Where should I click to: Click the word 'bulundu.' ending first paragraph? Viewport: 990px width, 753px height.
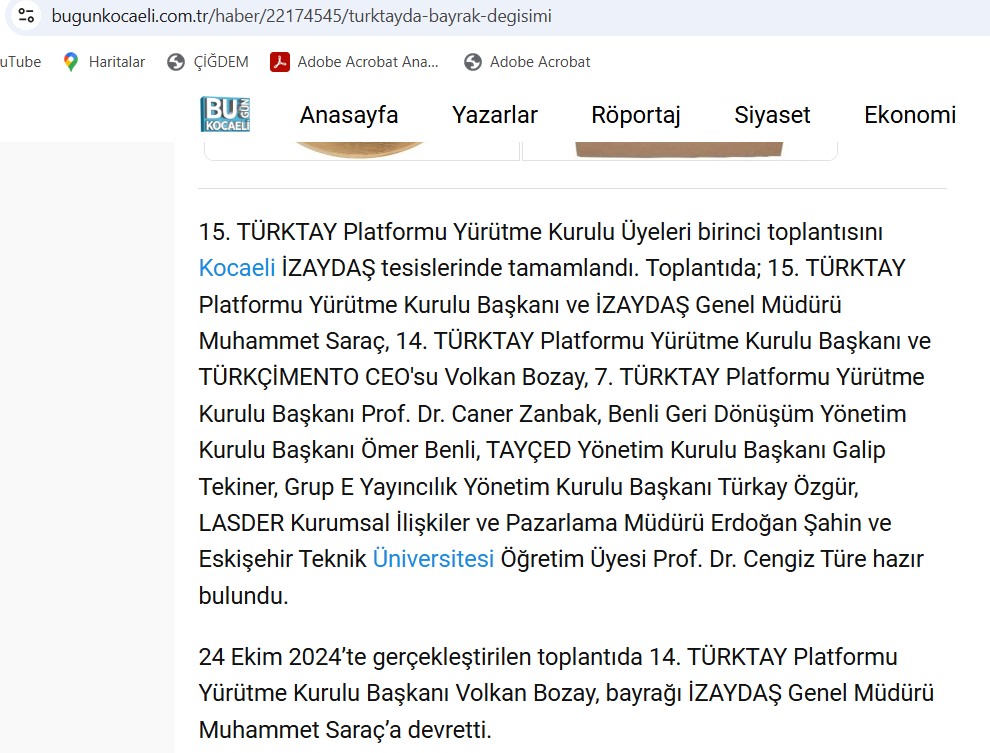[x=244, y=596]
